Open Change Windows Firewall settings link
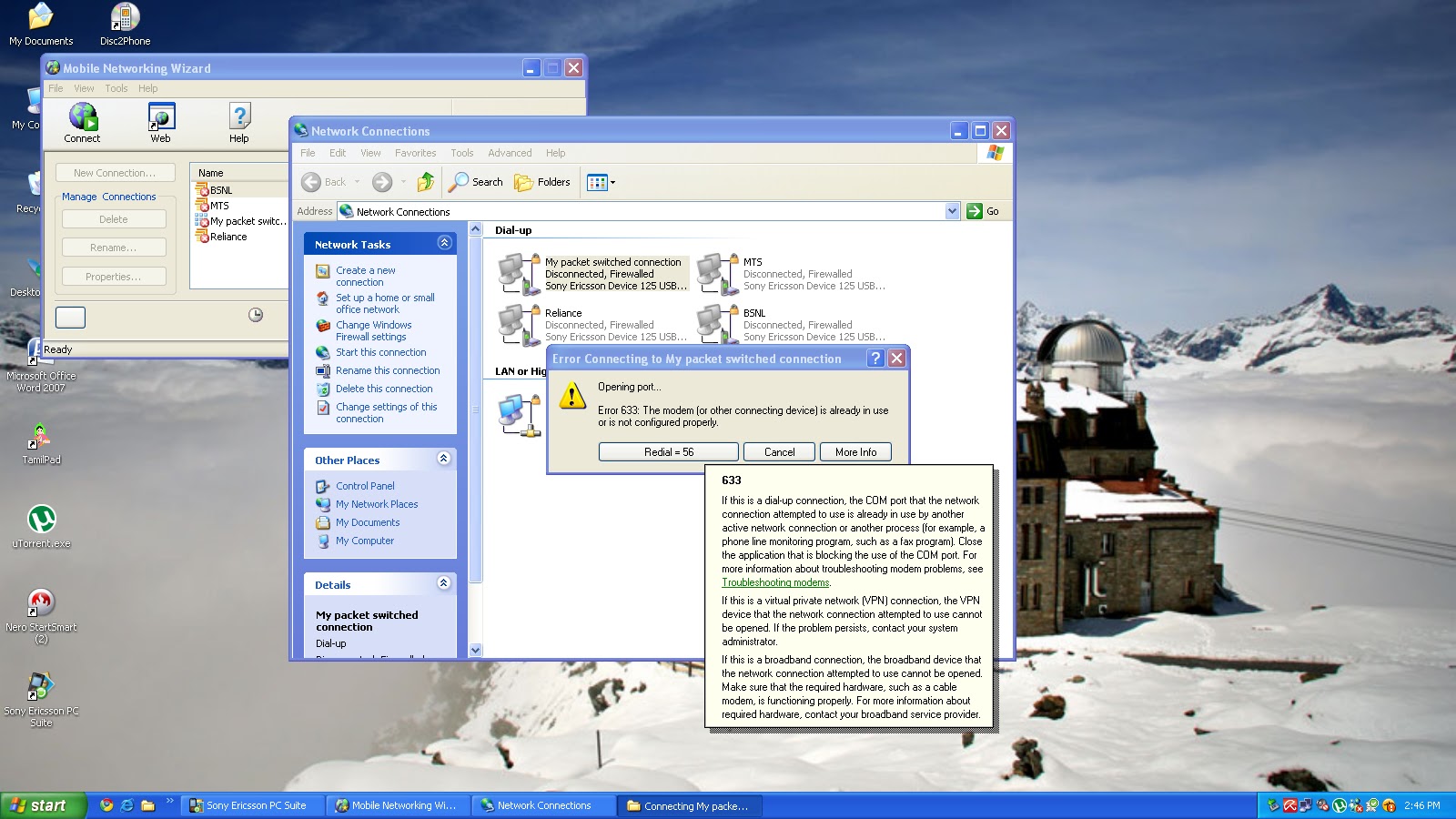1456x819 pixels. tap(373, 331)
